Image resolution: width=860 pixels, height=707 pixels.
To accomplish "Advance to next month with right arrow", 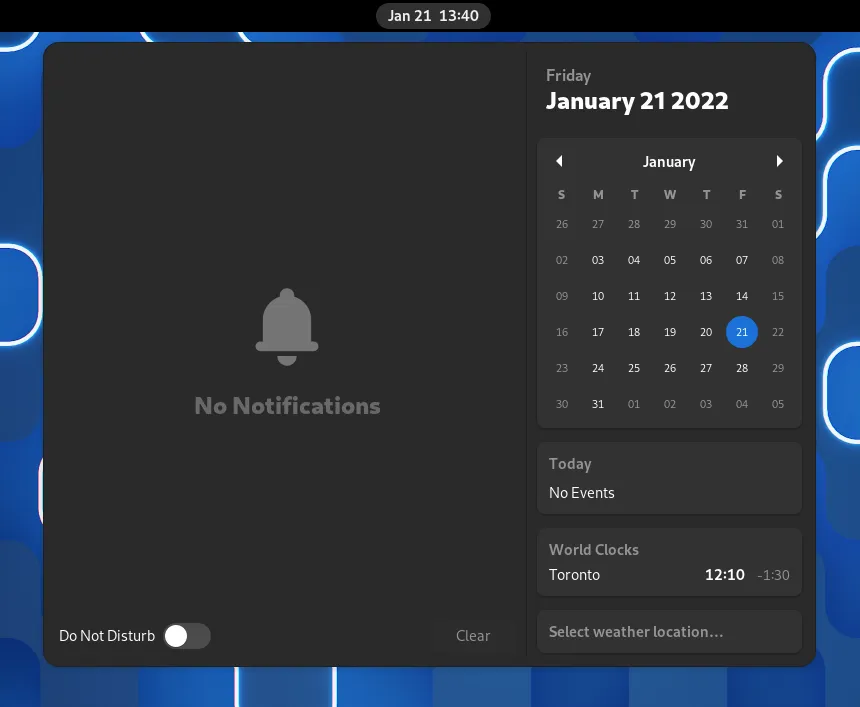I will 779,161.
